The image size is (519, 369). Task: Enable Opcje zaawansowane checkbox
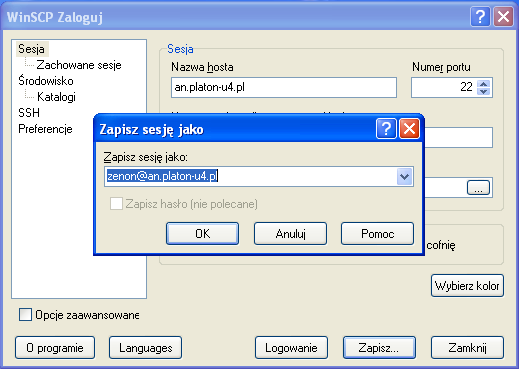[x=25, y=314]
